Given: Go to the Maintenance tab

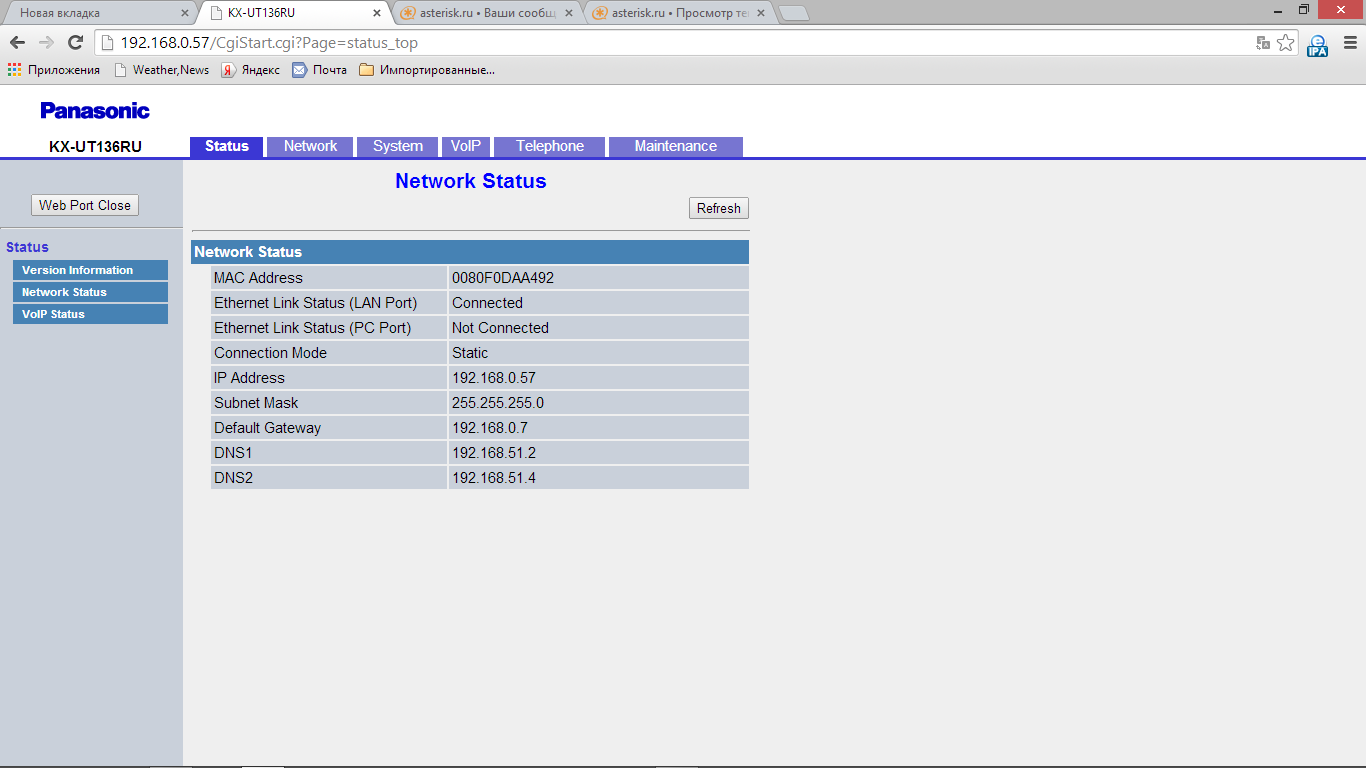Looking at the screenshot, I should 675,146.
